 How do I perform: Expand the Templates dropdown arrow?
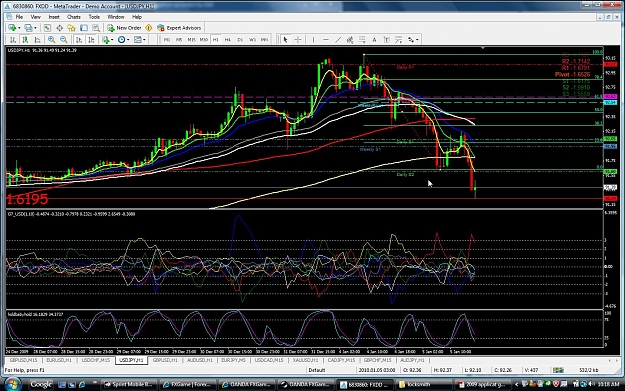point(144,39)
